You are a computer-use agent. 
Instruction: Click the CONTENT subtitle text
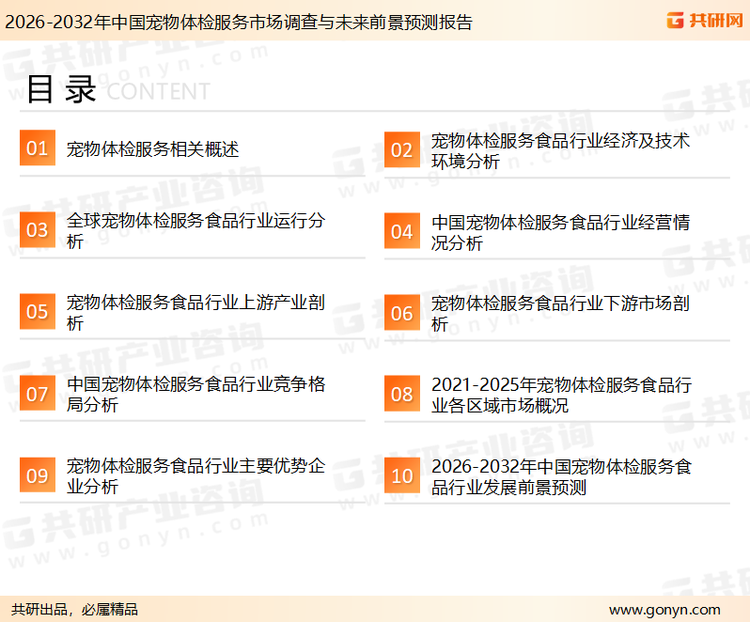tap(158, 91)
